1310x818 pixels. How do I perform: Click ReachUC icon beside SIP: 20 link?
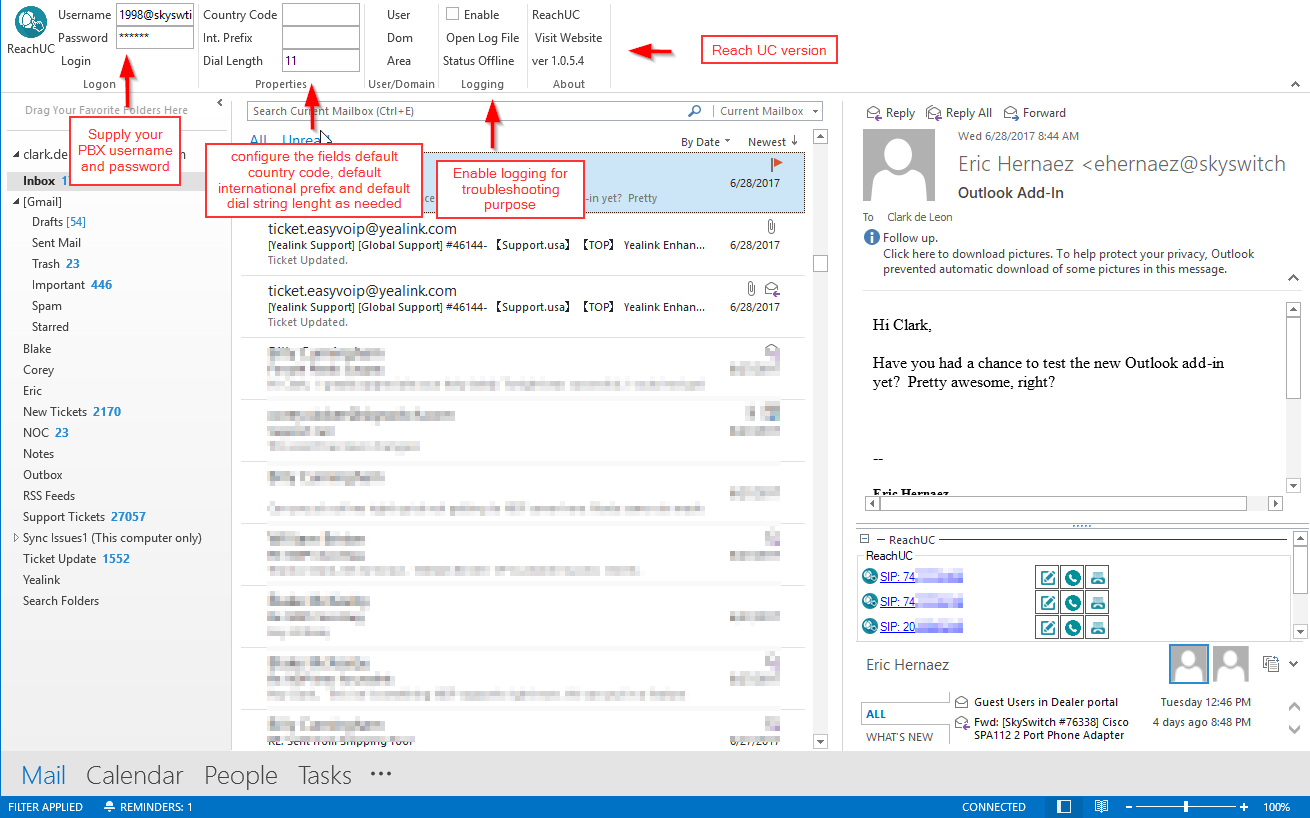click(870, 627)
